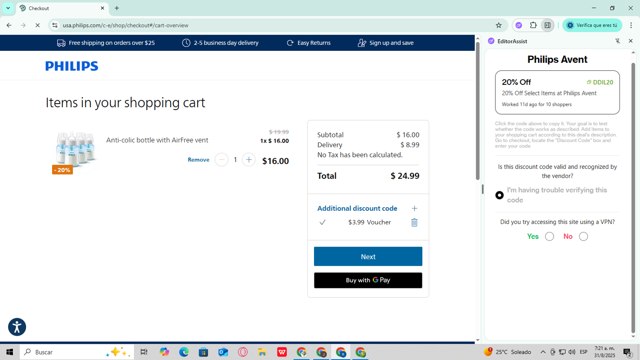Open site information icon in address bar
Image resolution: width=640 pixels, height=360 pixels.
tap(55, 25)
